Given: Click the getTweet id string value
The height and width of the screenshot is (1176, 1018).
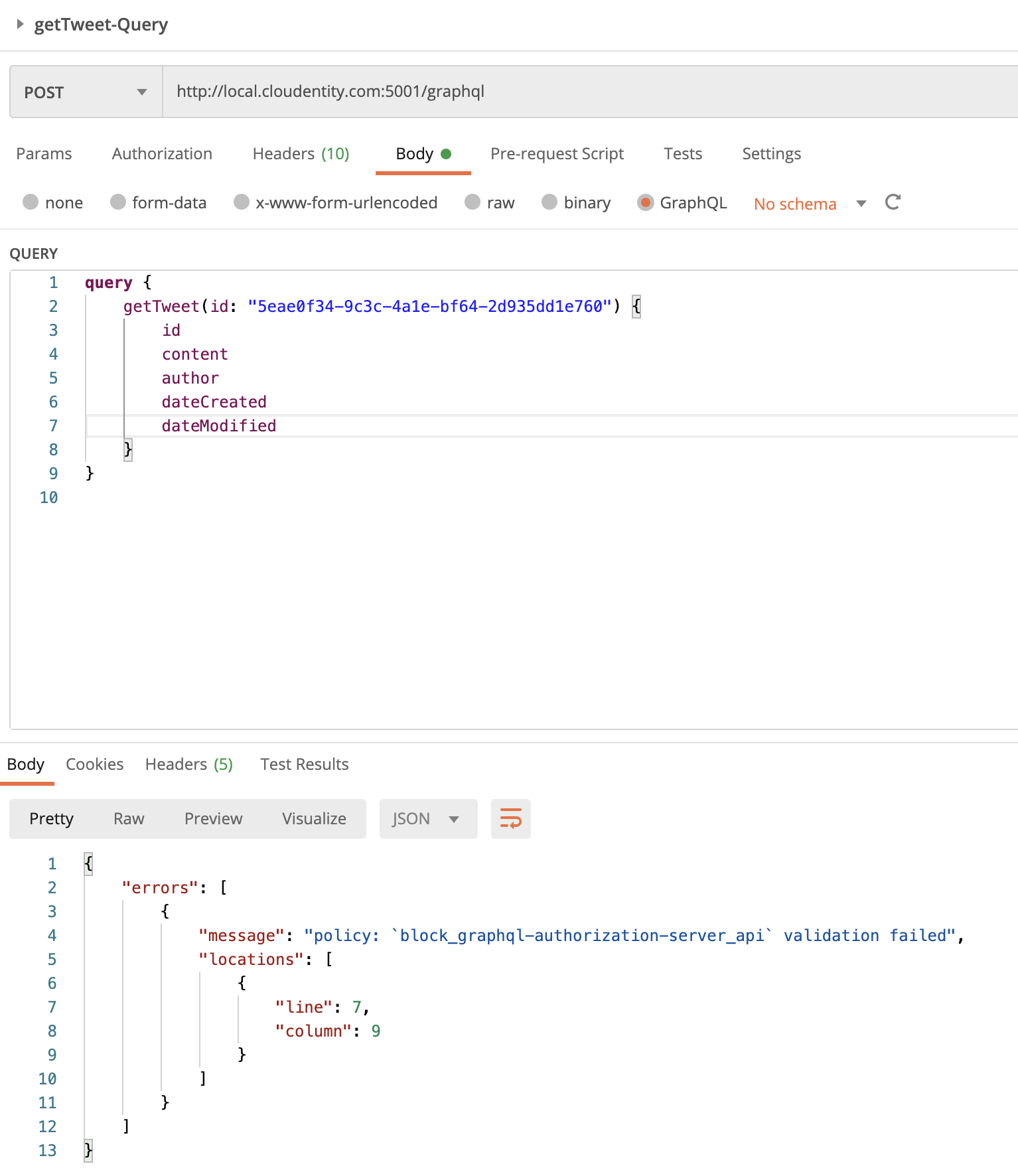Looking at the screenshot, I should coord(429,307).
